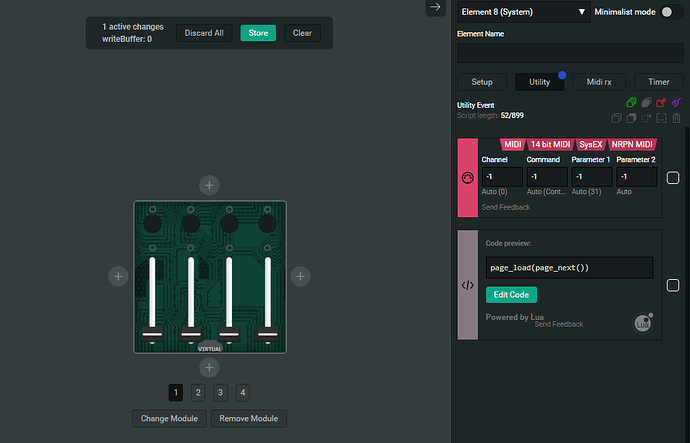Click the trash delete actions icon
The width and height of the screenshot is (690, 443).
pyautogui.click(x=676, y=117)
